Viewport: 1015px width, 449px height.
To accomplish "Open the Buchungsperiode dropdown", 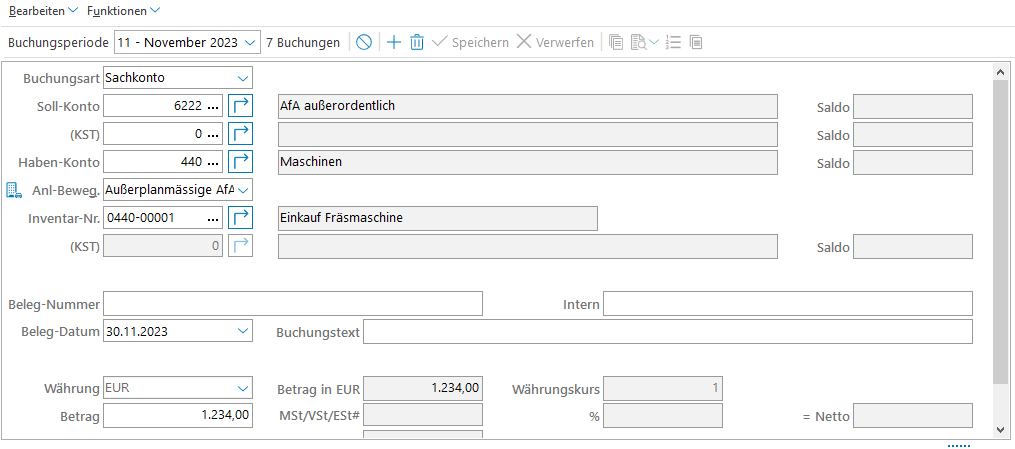I will [x=246, y=42].
